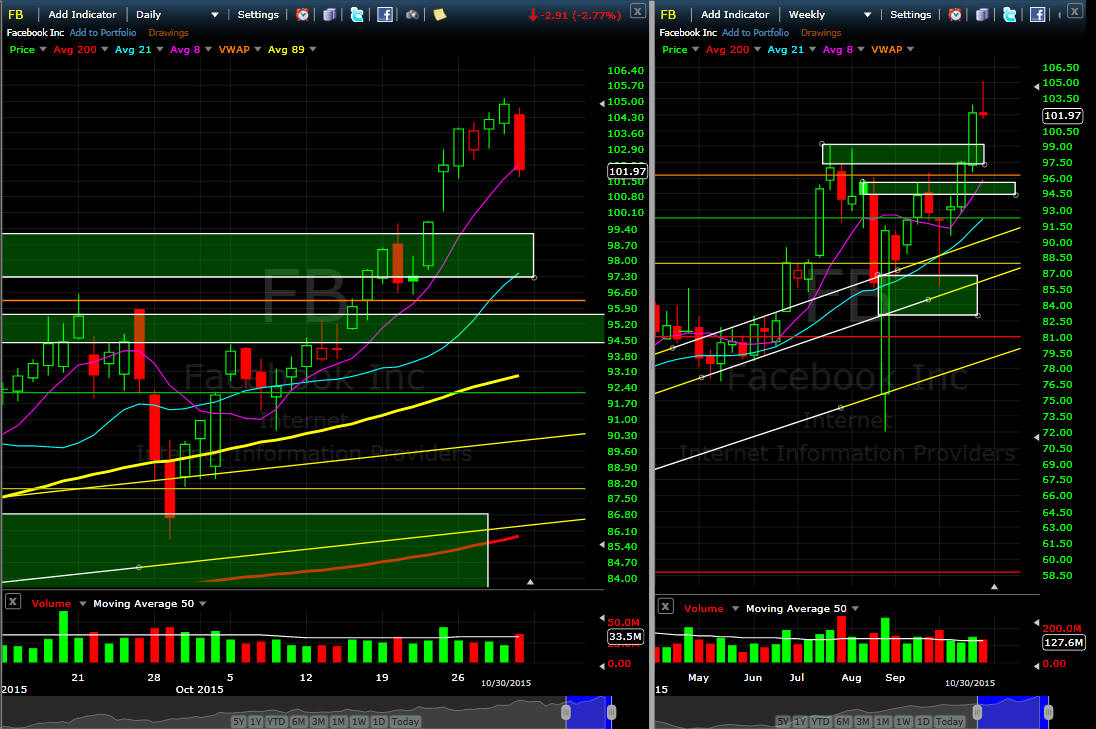
Task: Select 1M range in Daily chart
Action: click(x=338, y=721)
